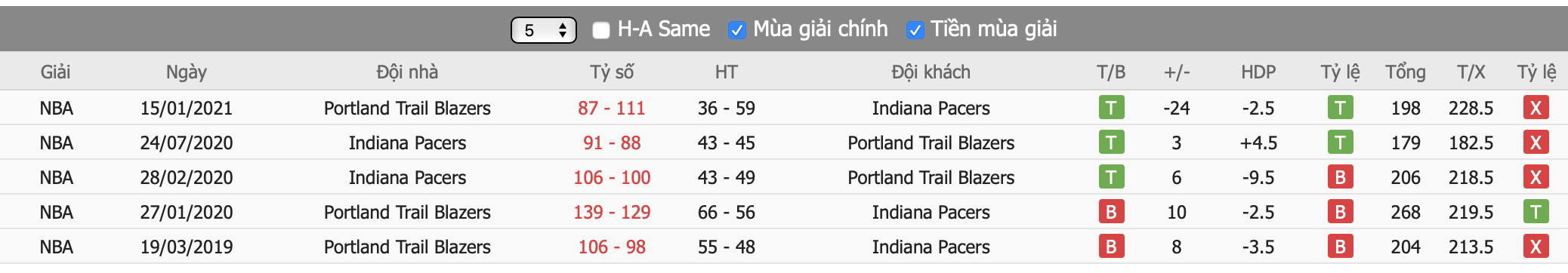
Task: Click the HDP column header
Action: pyautogui.click(x=1258, y=72)
